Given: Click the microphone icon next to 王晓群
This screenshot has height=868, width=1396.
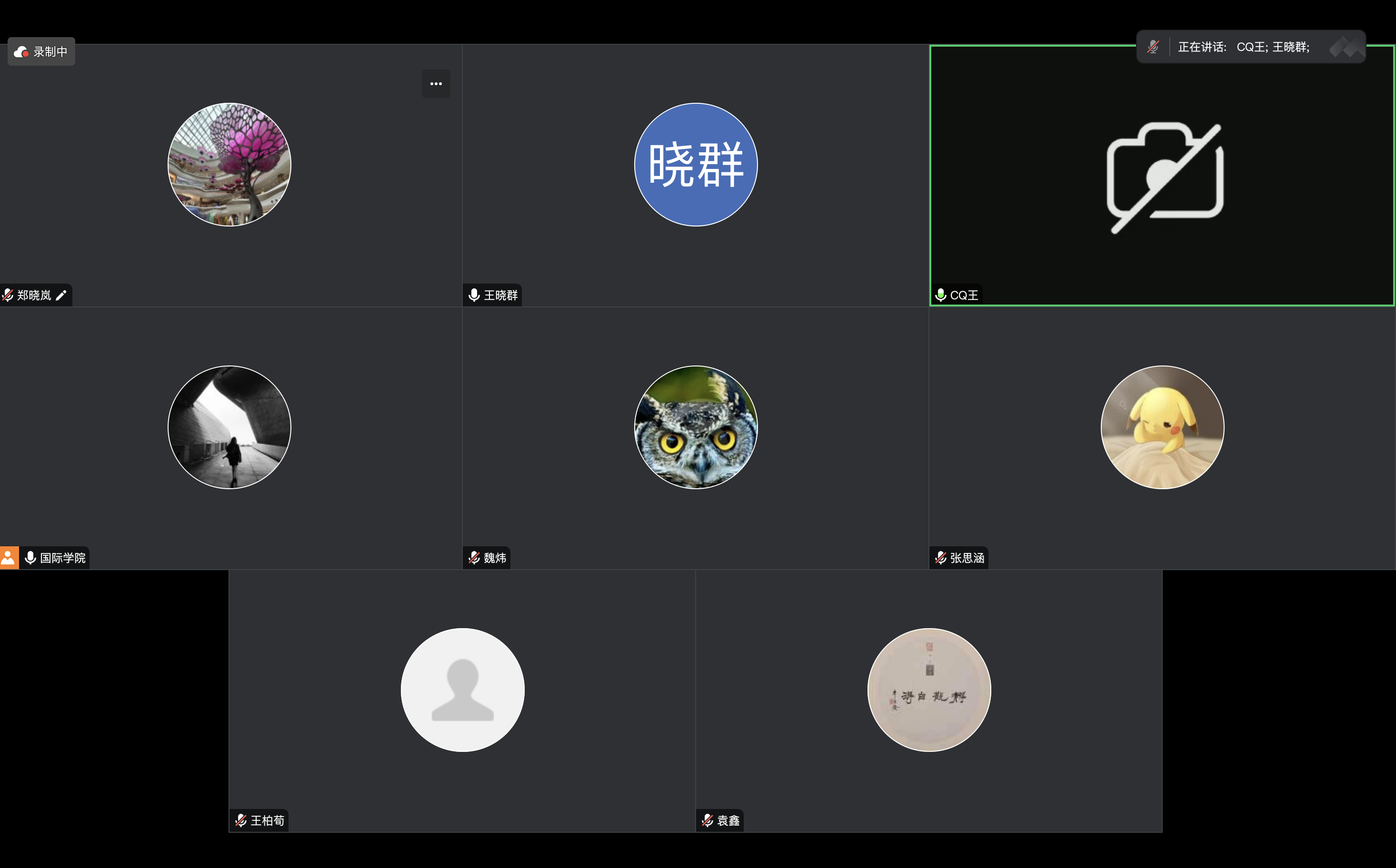Looking at the screenshot, I should tap(473, 295).
